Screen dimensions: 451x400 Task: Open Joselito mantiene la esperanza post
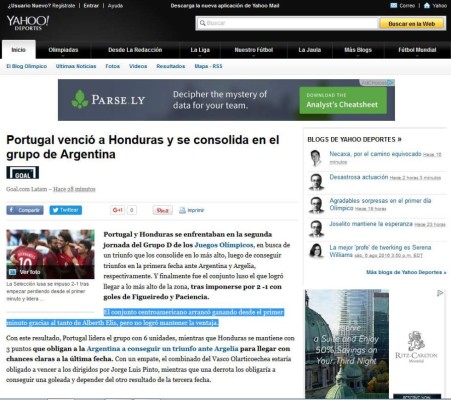(x=371, y=224)
